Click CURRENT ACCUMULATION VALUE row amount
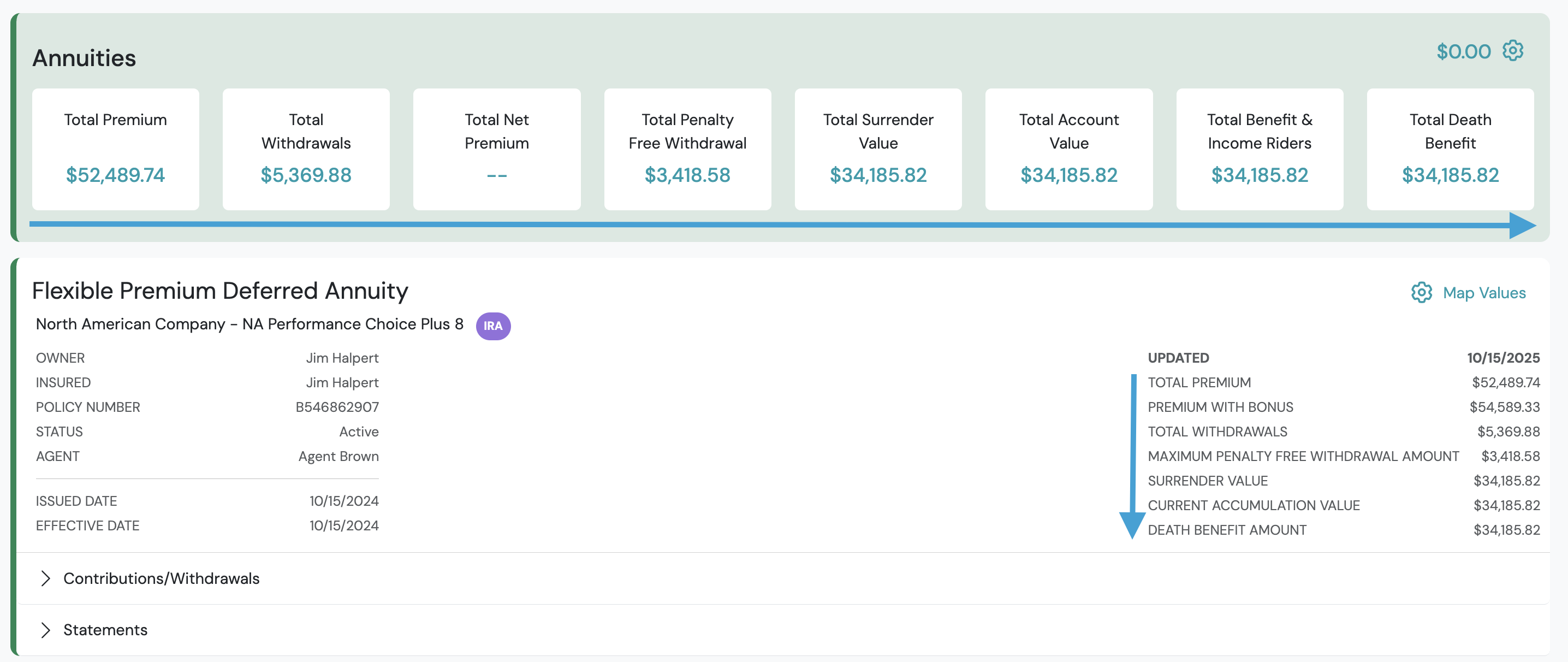The width and height of the screenshot is (1568, 662). [x=1506, y=505]
